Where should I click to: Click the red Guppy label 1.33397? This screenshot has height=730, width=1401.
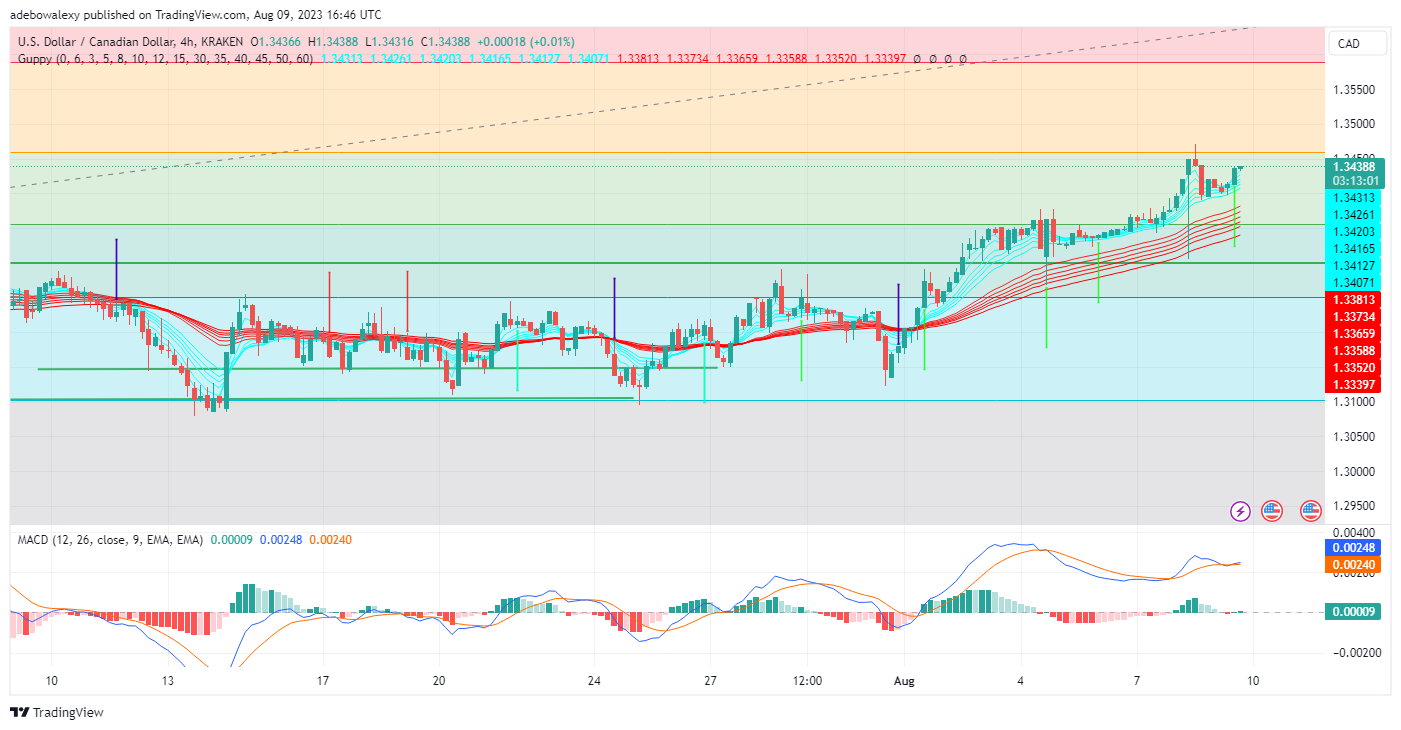point(1352,385)
